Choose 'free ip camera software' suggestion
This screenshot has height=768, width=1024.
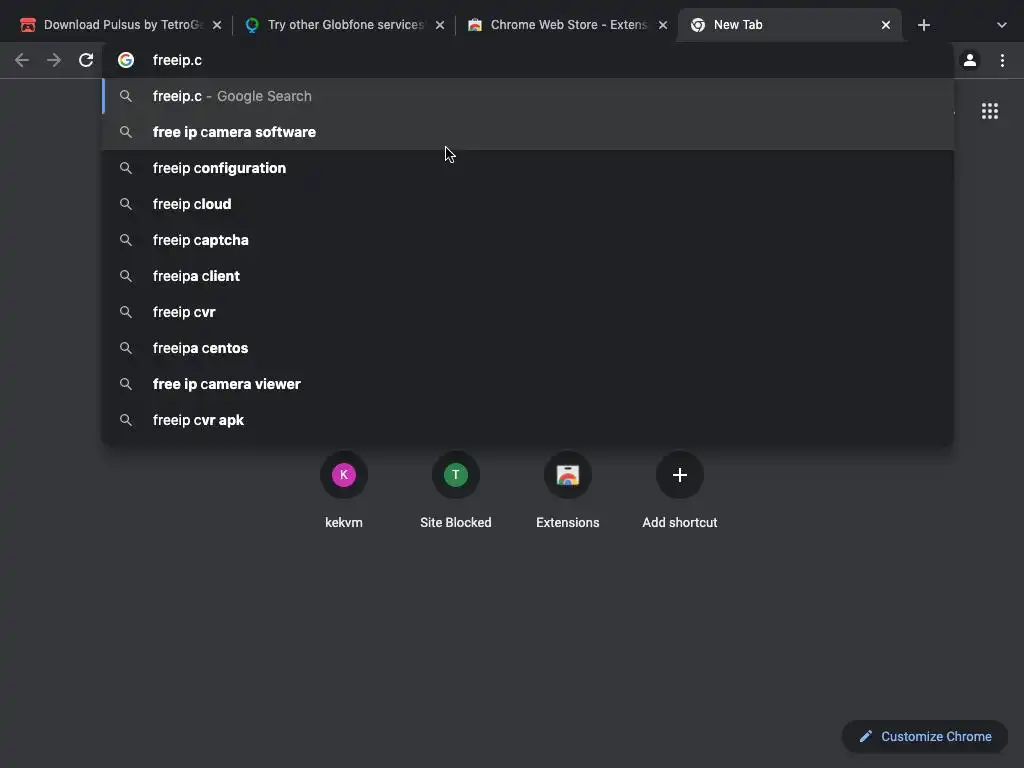(x=528, y=132)
